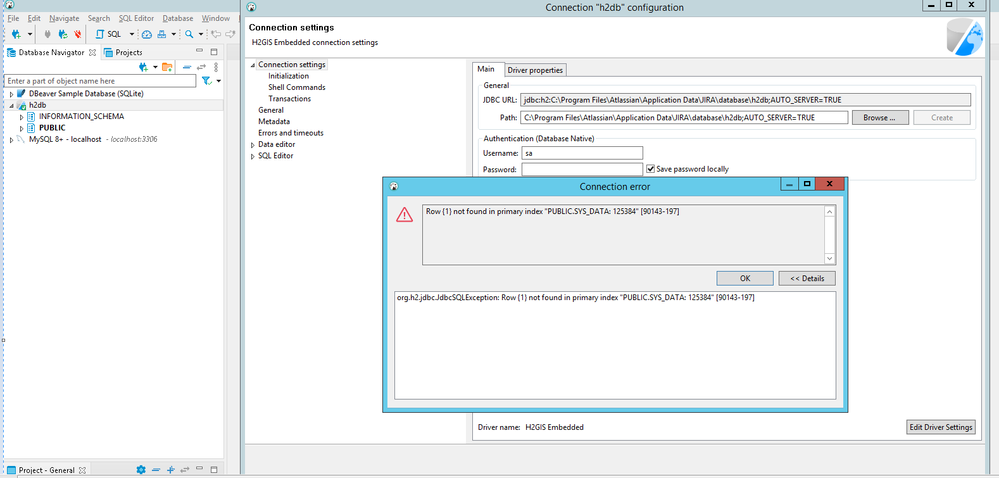
Task: Close the Project - General tab
Action: point(82,470)
